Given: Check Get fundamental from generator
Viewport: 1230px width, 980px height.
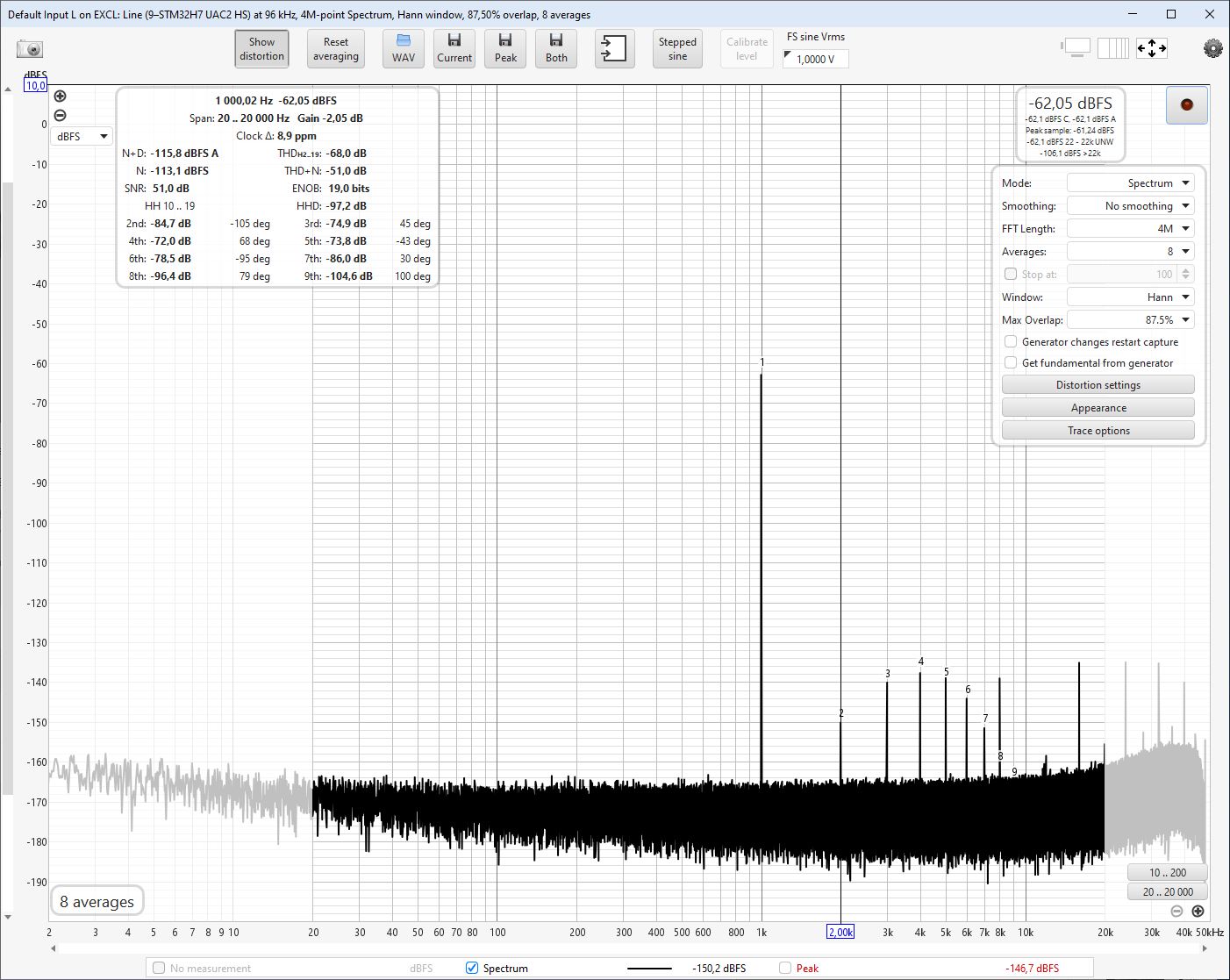Looking at the screenshot, I should pos(1011,363).
